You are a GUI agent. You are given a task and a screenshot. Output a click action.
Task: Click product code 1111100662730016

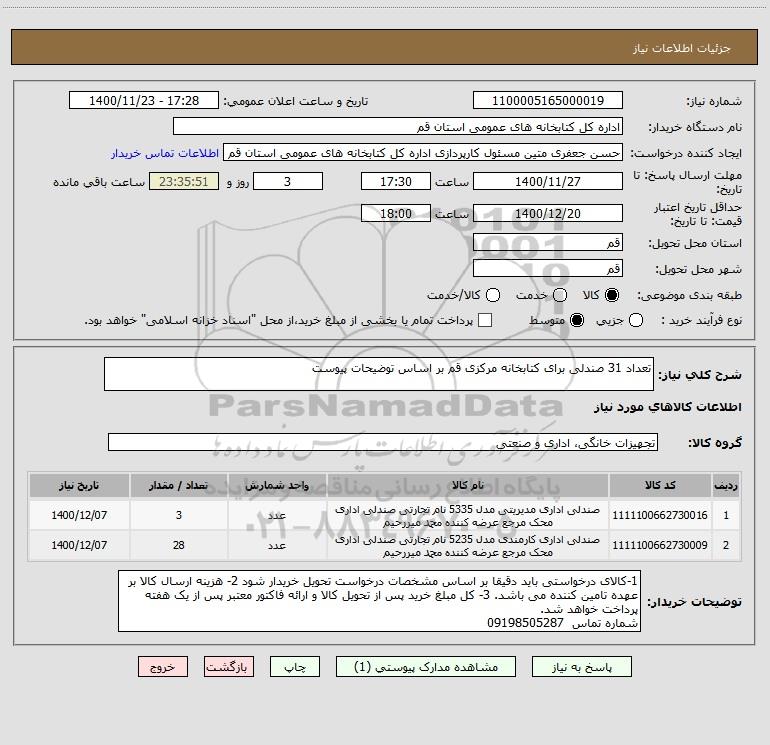(660, 516)
